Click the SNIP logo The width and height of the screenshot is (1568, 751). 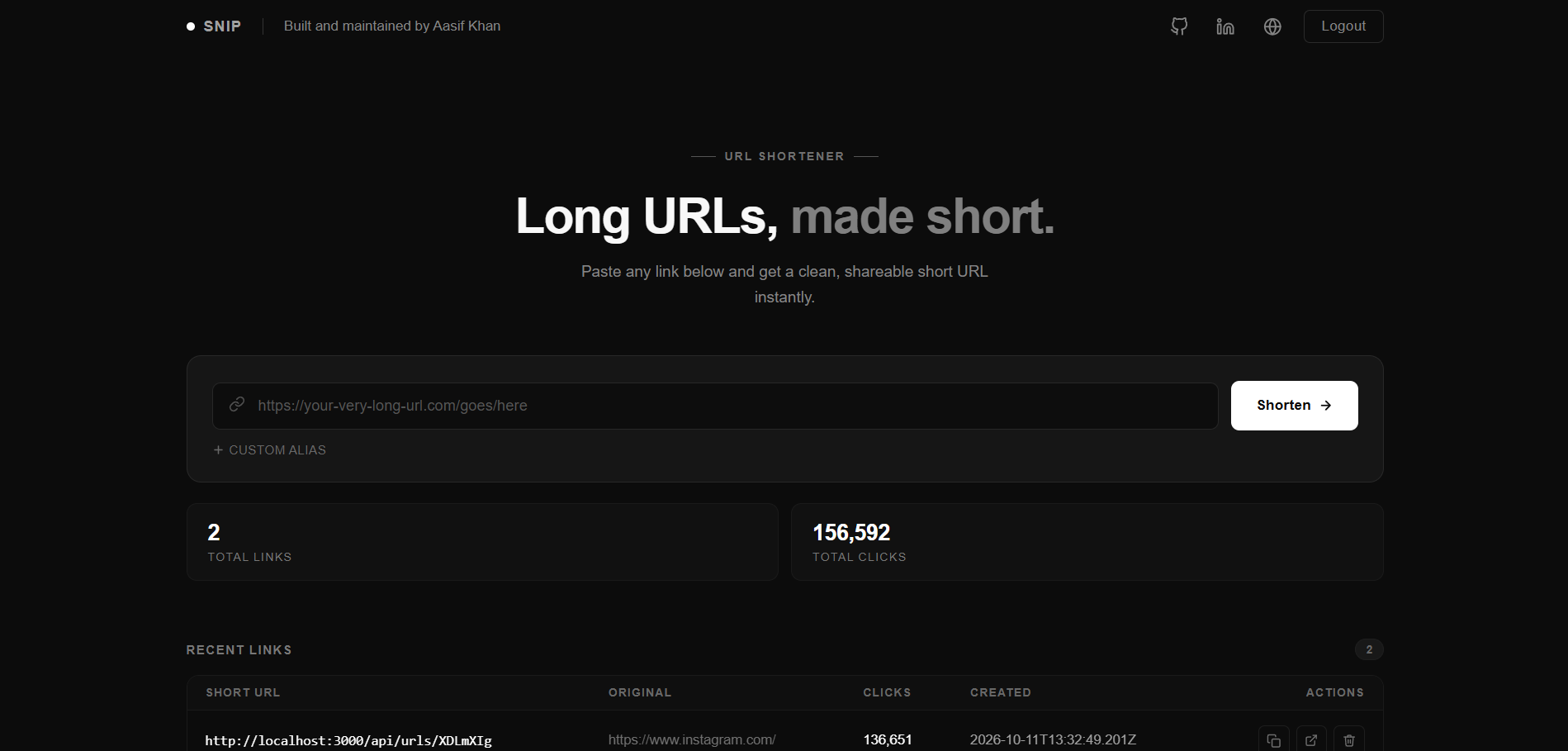[214, 26]
